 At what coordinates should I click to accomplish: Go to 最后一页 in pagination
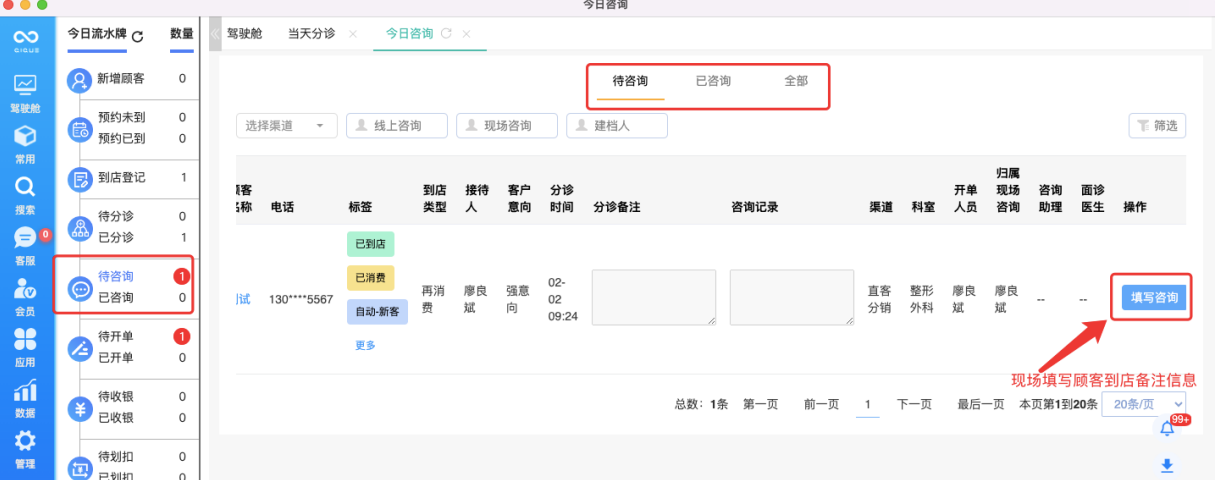[981, 404]
